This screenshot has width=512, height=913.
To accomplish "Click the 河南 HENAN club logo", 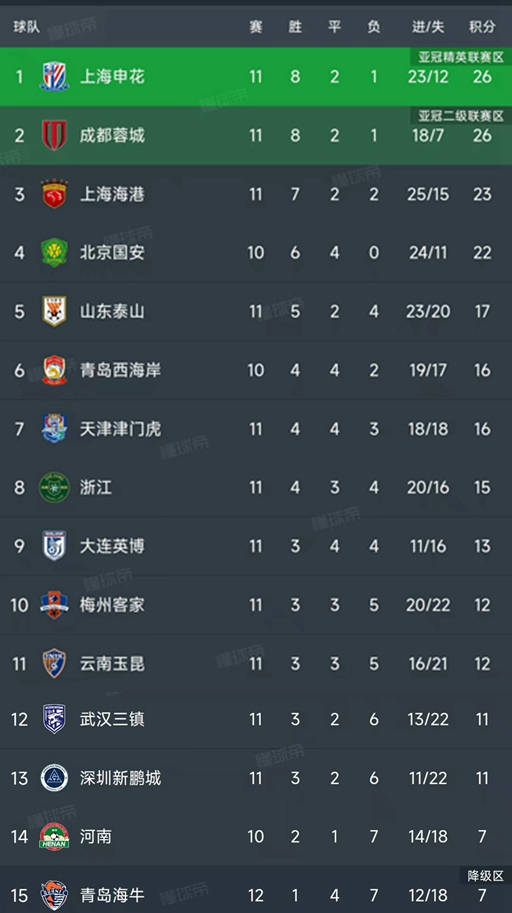I will pyautogui.click(x=54, y=837).
